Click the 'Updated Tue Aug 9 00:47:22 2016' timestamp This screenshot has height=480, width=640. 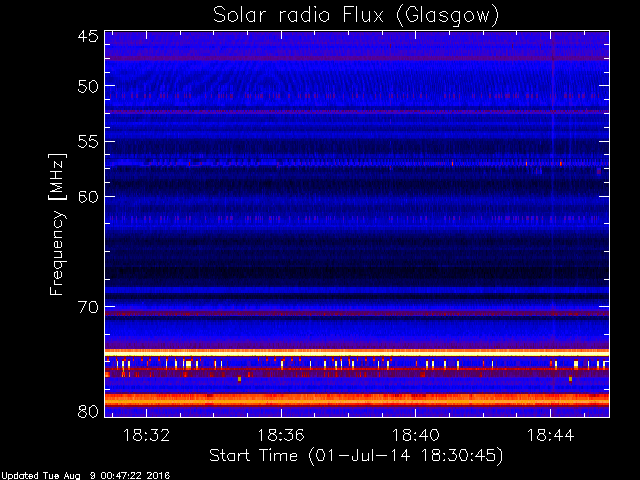click(85, 476)
